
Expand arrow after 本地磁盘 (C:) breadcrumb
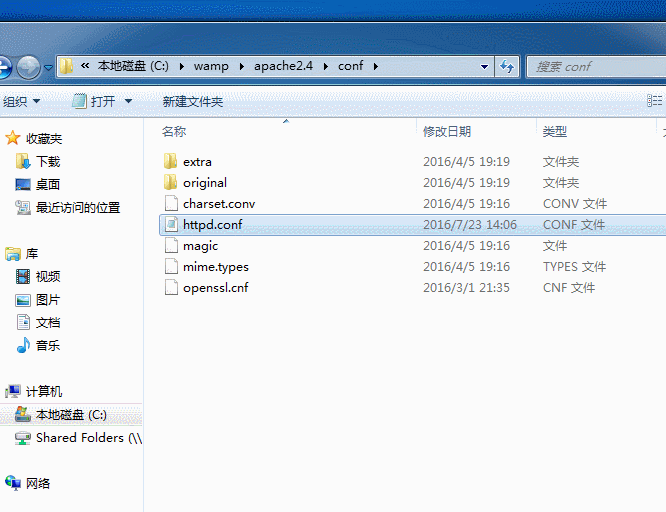click(x=181, y=66)
